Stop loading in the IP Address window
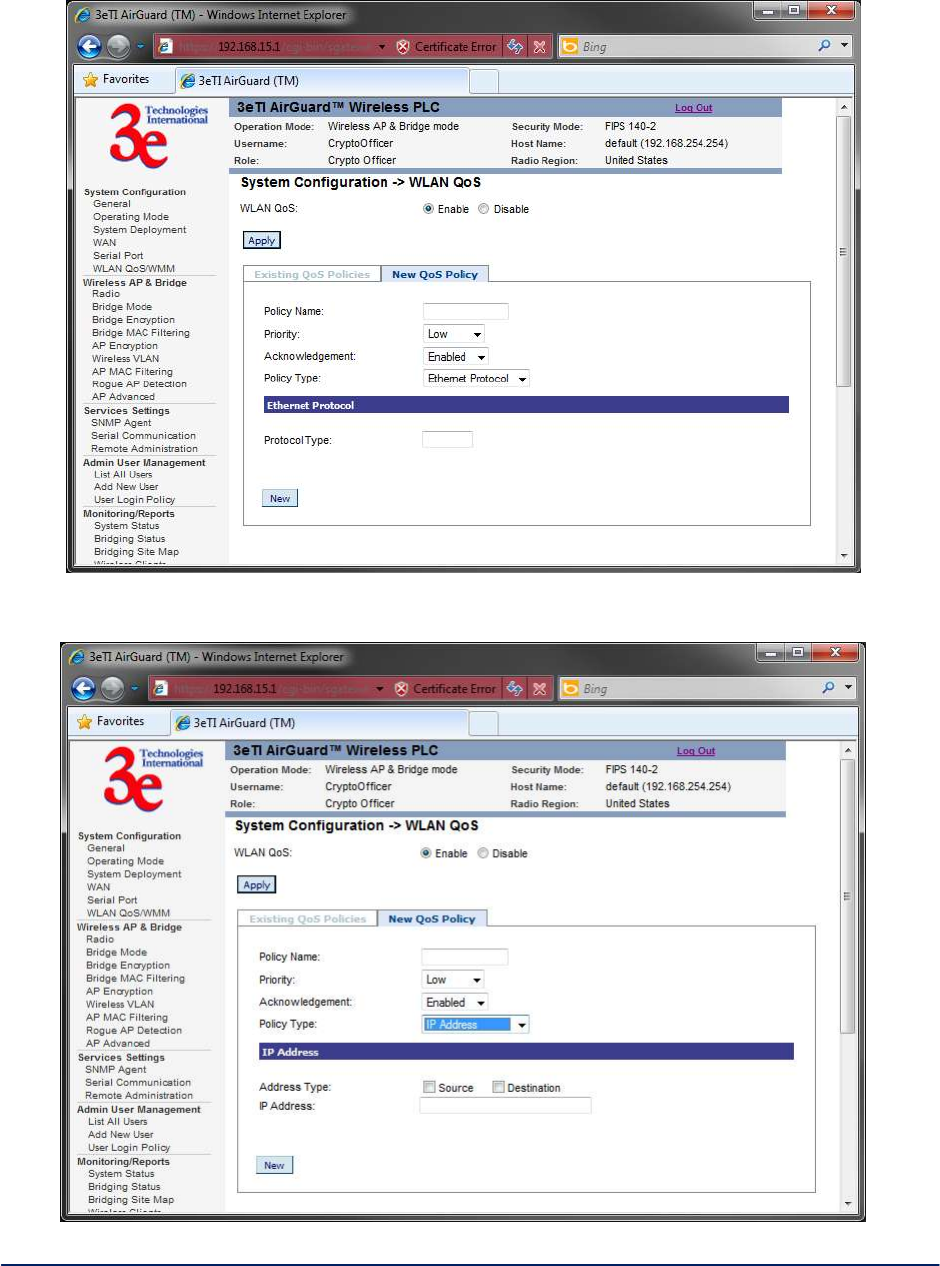This screenshot has height=1266, width=940. click(540, 688)
